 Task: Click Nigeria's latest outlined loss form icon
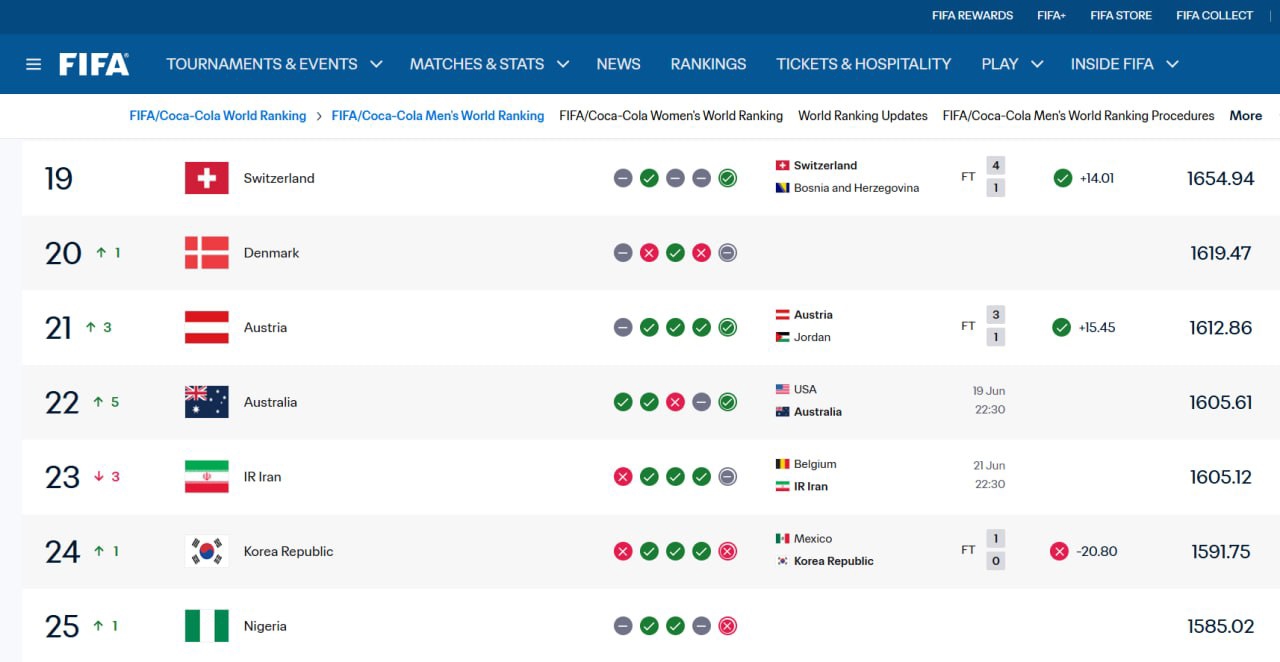tap(727, 626)
